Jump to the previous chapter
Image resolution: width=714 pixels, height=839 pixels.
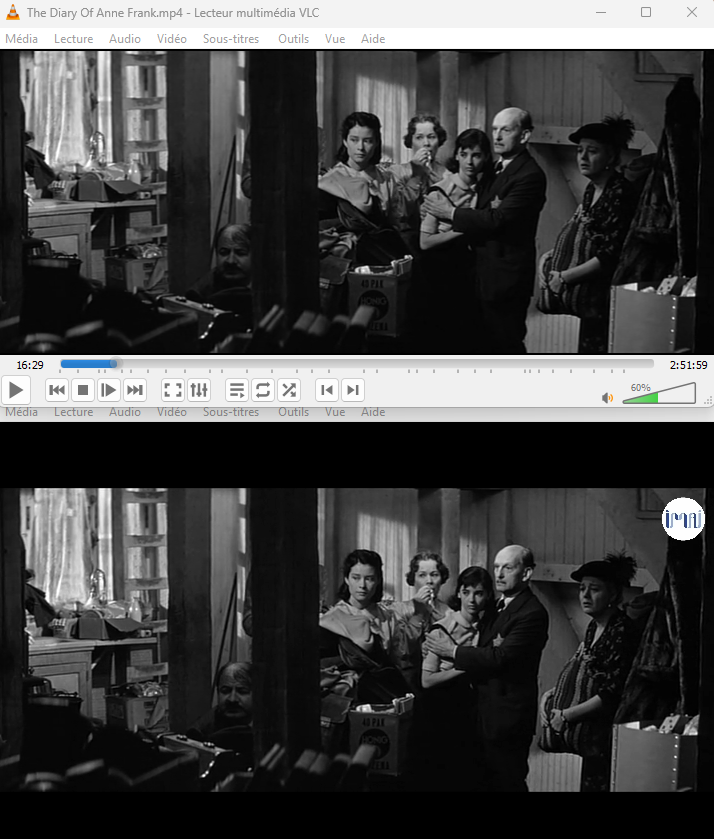coord(326,390)
